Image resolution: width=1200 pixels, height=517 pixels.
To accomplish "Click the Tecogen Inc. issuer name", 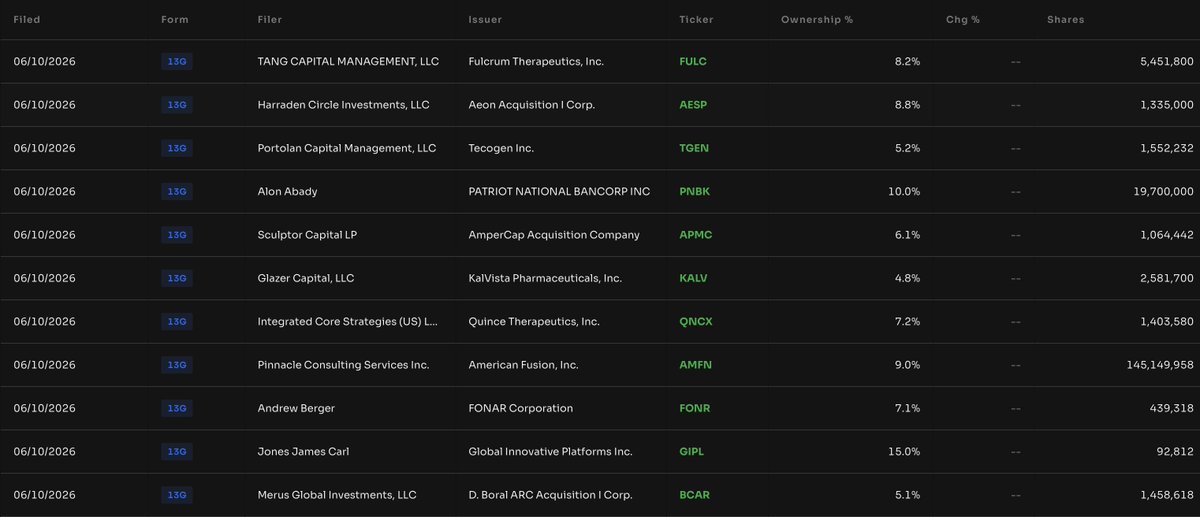I will tap(501, 148).
